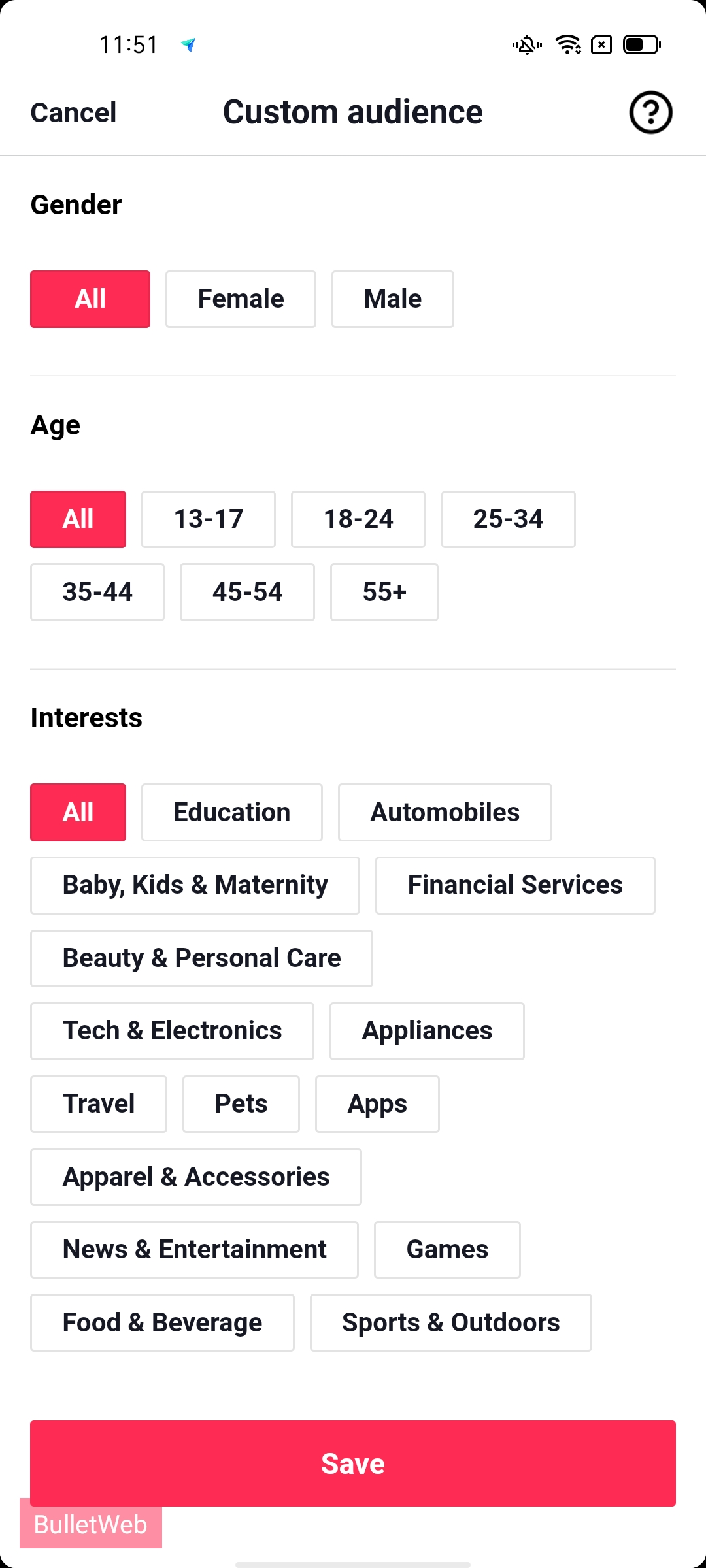Image resolution: width=706 pixels, height=1568 pixels.
Task: Tap the Telegram notification icon in status bar
Action: (188, 44)
